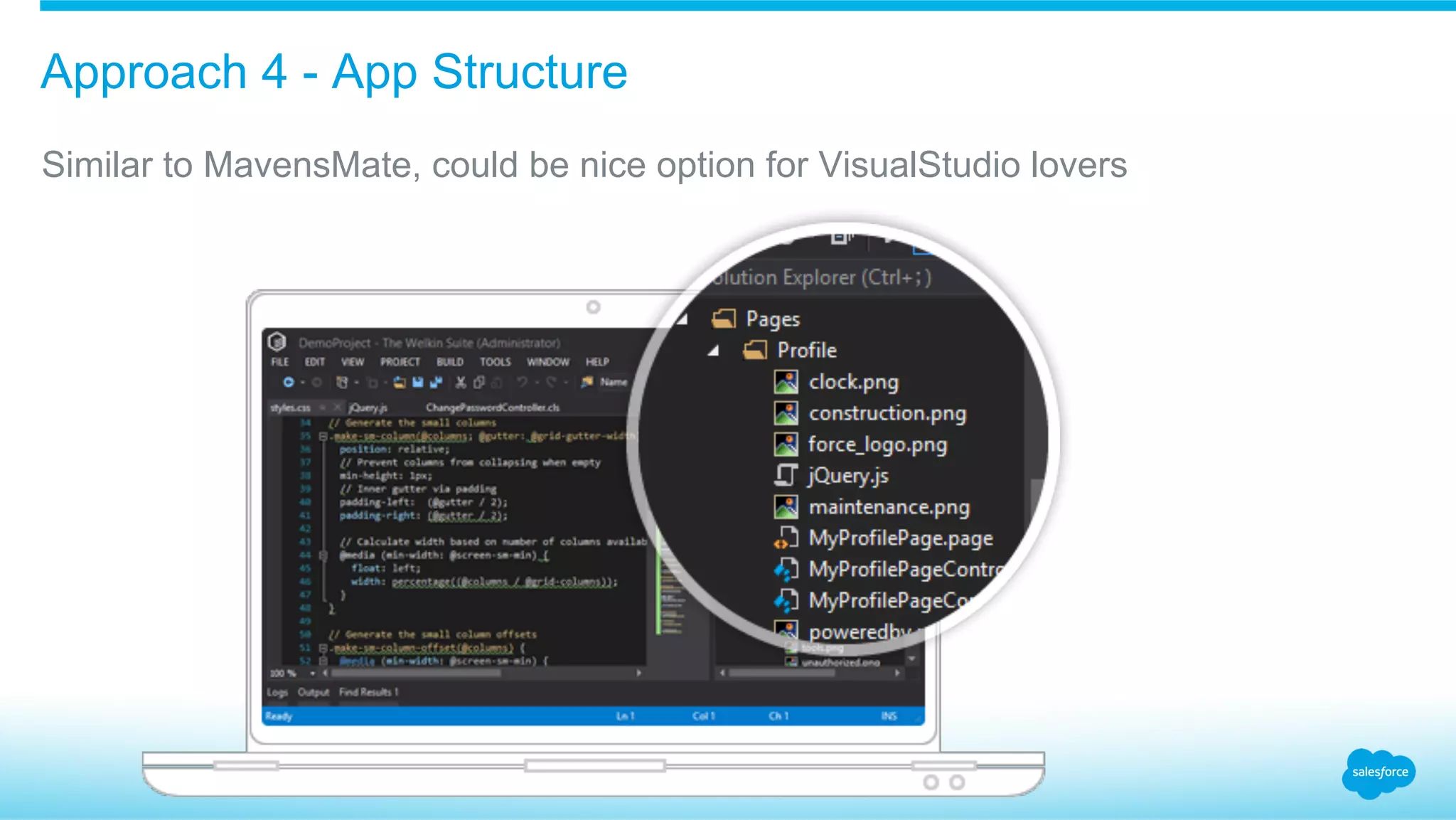Select maintenance.png in Solution Explorer
Viewport: 1456px width, 820px height.
point(872,507)
